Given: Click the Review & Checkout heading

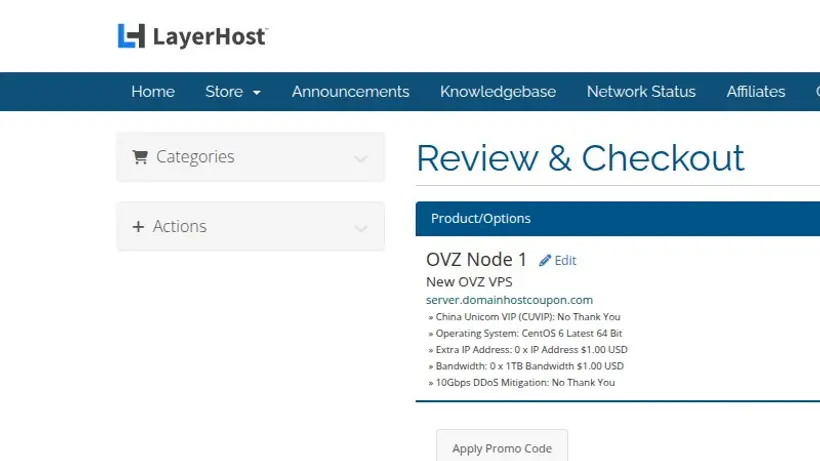Looking at the screenshot, I should point(580,158).
